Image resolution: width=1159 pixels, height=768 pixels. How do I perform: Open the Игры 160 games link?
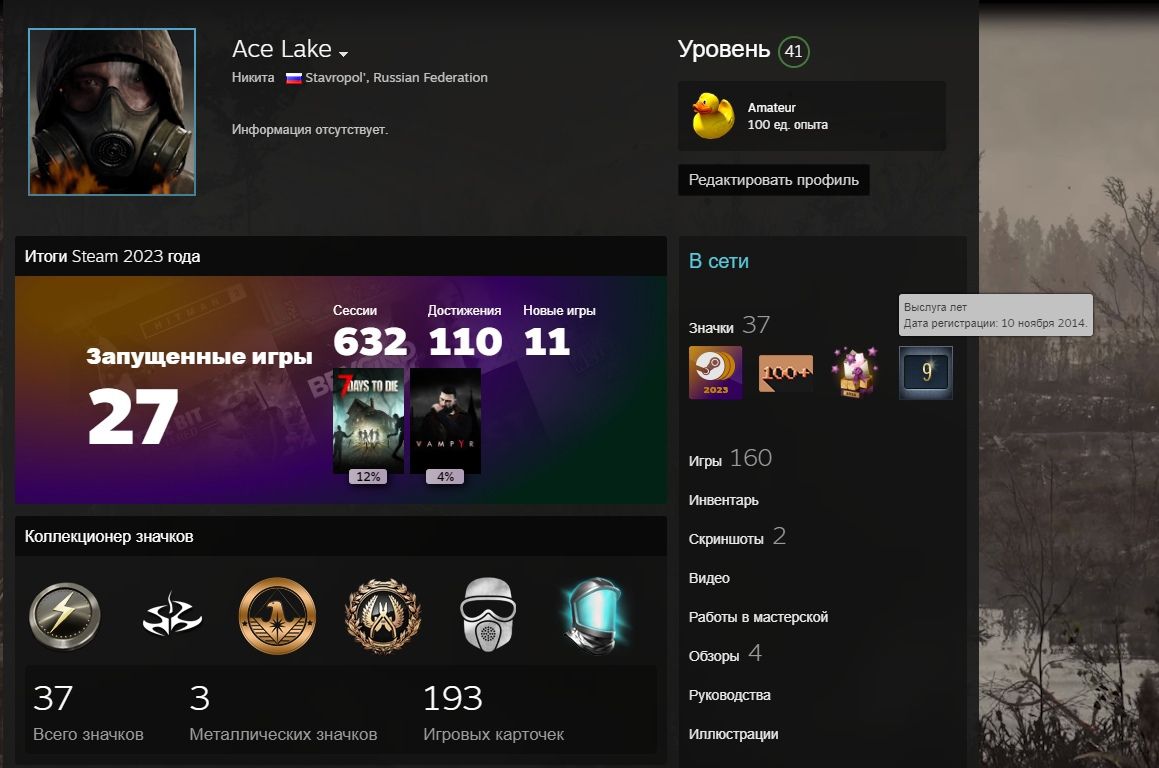pos(730,459)
